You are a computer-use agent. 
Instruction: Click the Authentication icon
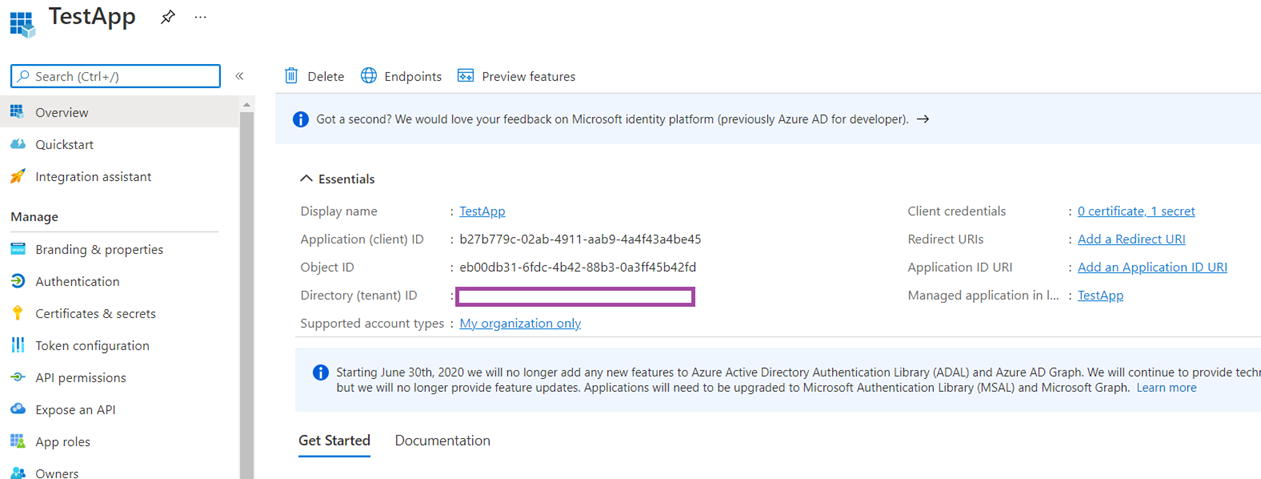18,281
